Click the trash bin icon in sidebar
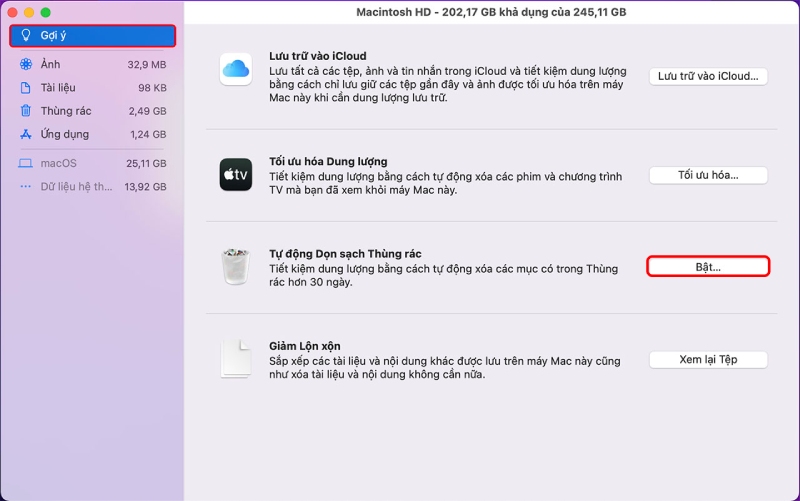The width and height of the screenshot is (800, 501). coord(26,110)
